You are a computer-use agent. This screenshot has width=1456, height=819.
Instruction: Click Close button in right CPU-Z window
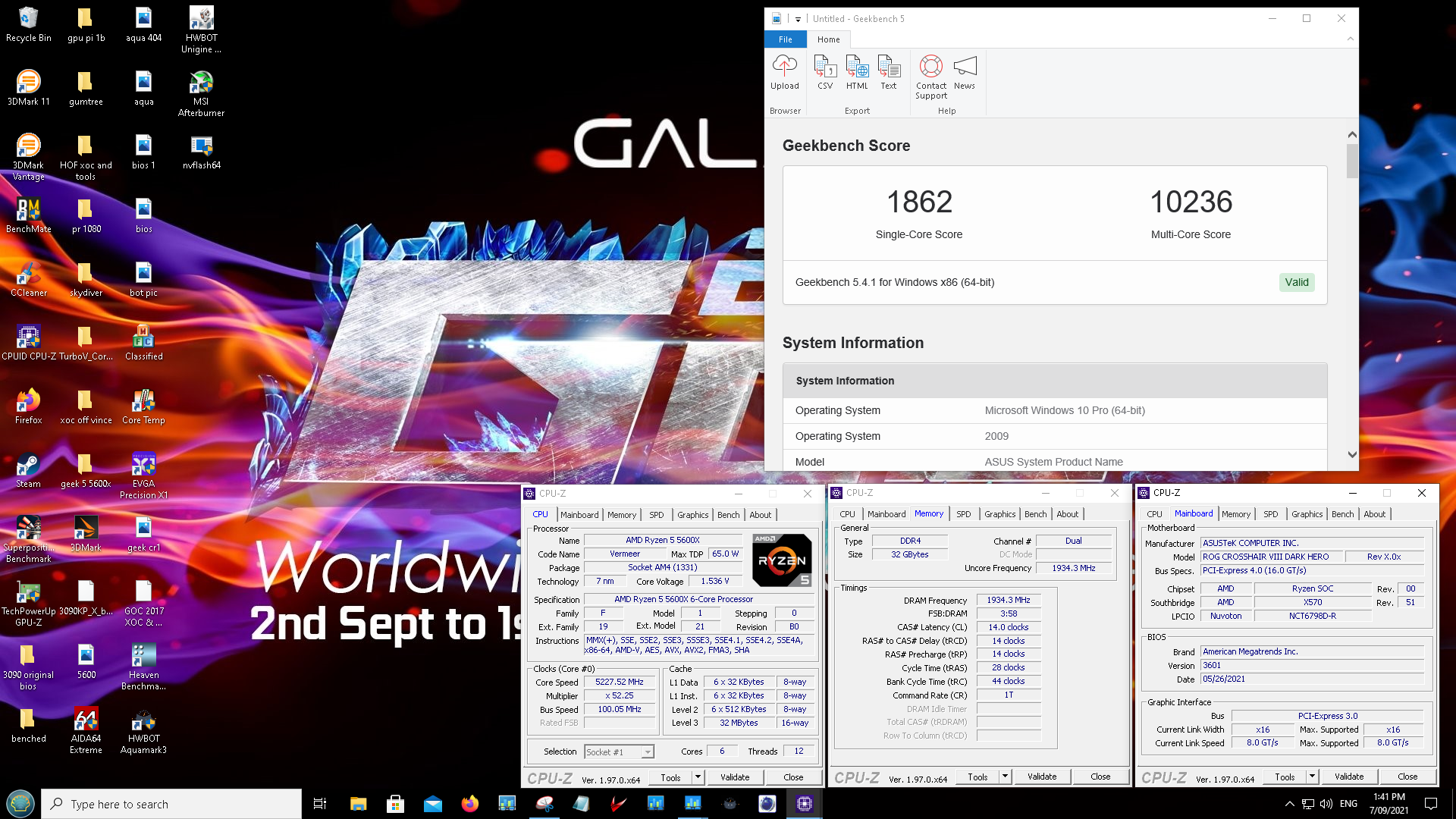pyautogui.click(x=1407, y=777)
